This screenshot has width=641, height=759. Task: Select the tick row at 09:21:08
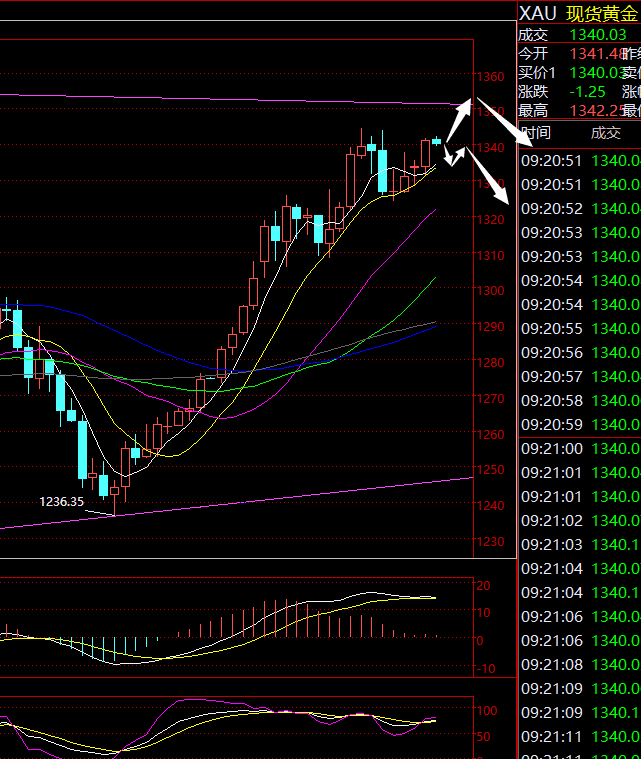(x=580, y=665)
